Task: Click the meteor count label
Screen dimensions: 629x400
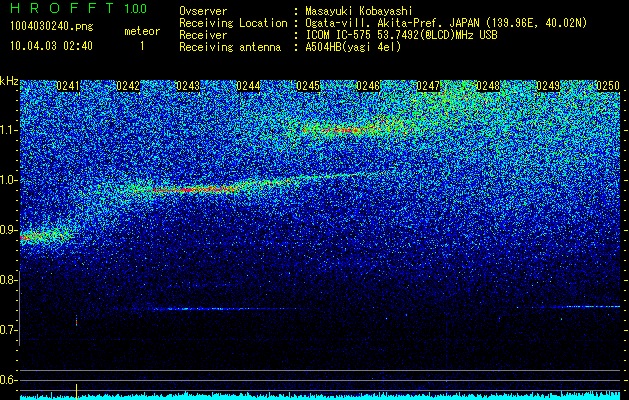Action: tap(142, 31)
